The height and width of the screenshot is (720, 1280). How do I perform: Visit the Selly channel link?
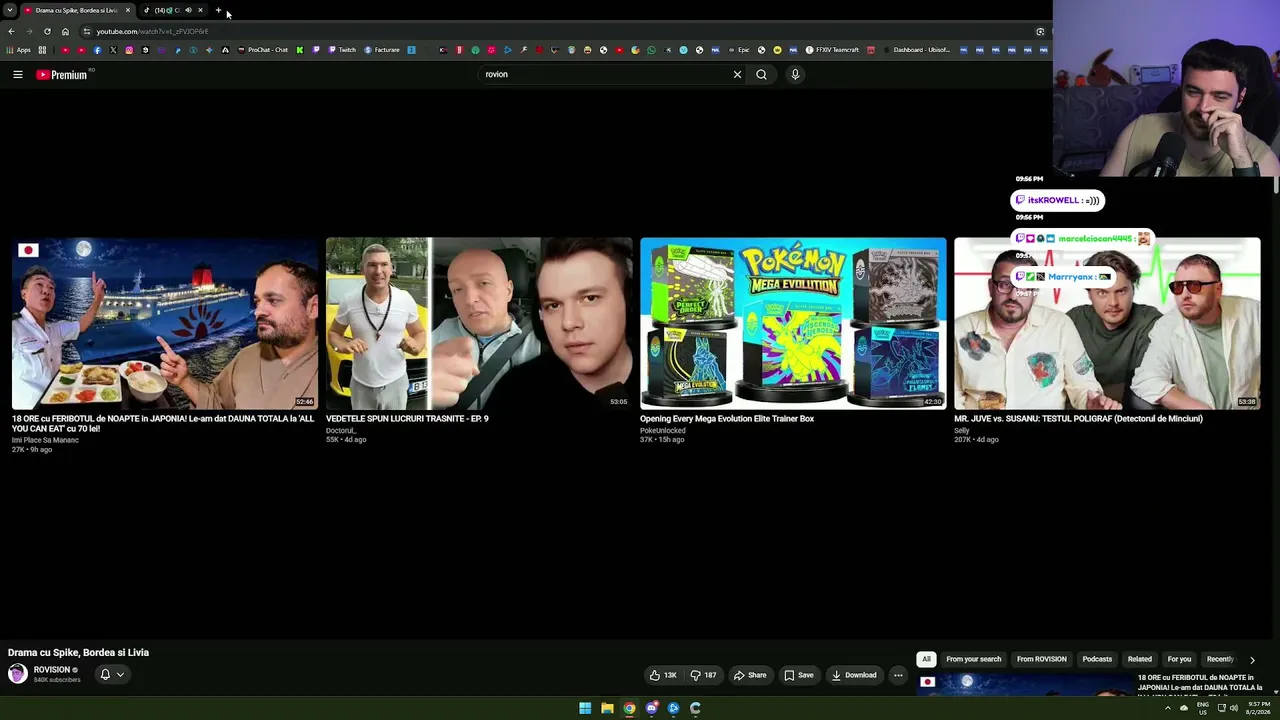pyautogui.click(x=961, y=430)
